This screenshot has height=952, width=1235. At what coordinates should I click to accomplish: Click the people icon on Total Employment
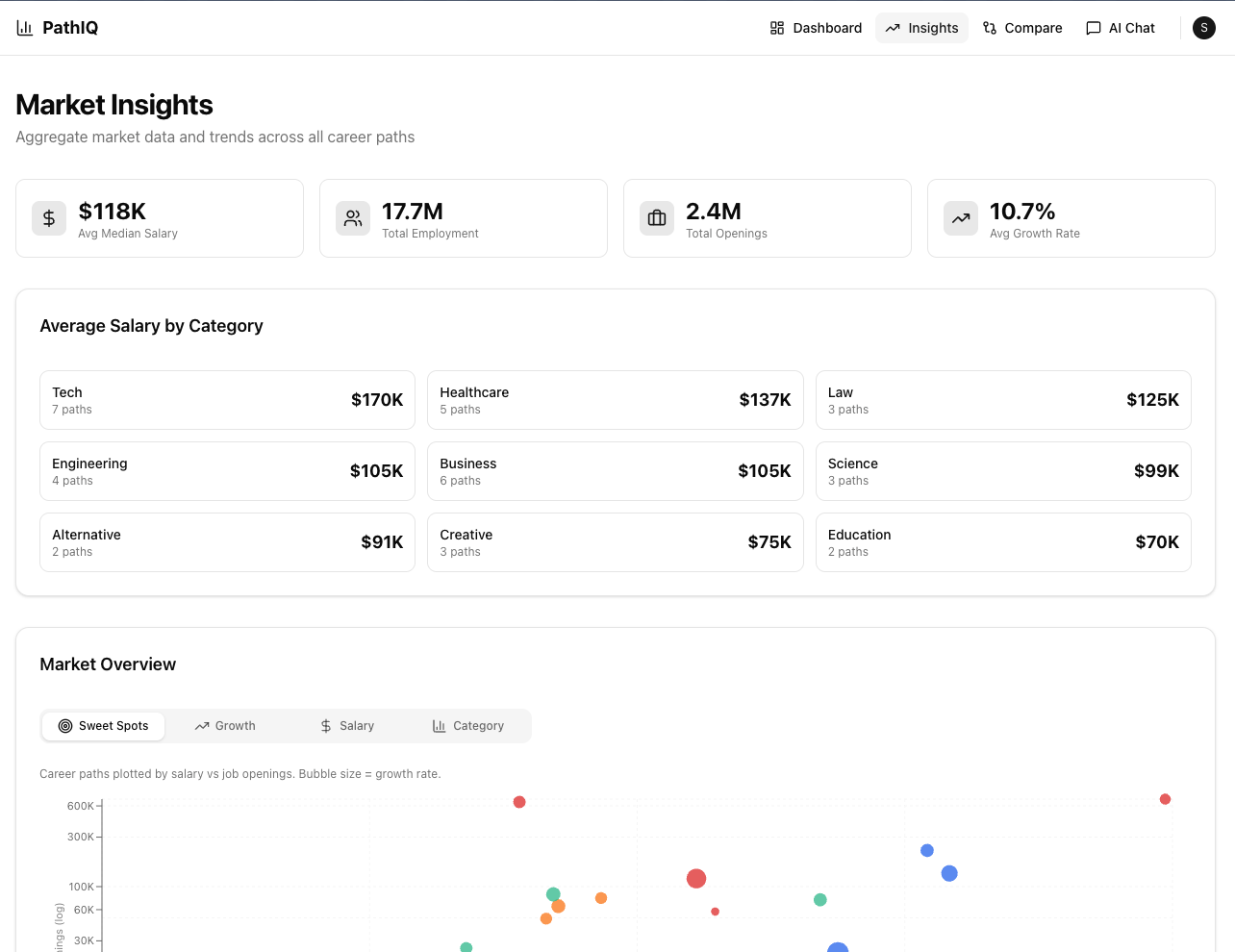click(x=353, y=218)
